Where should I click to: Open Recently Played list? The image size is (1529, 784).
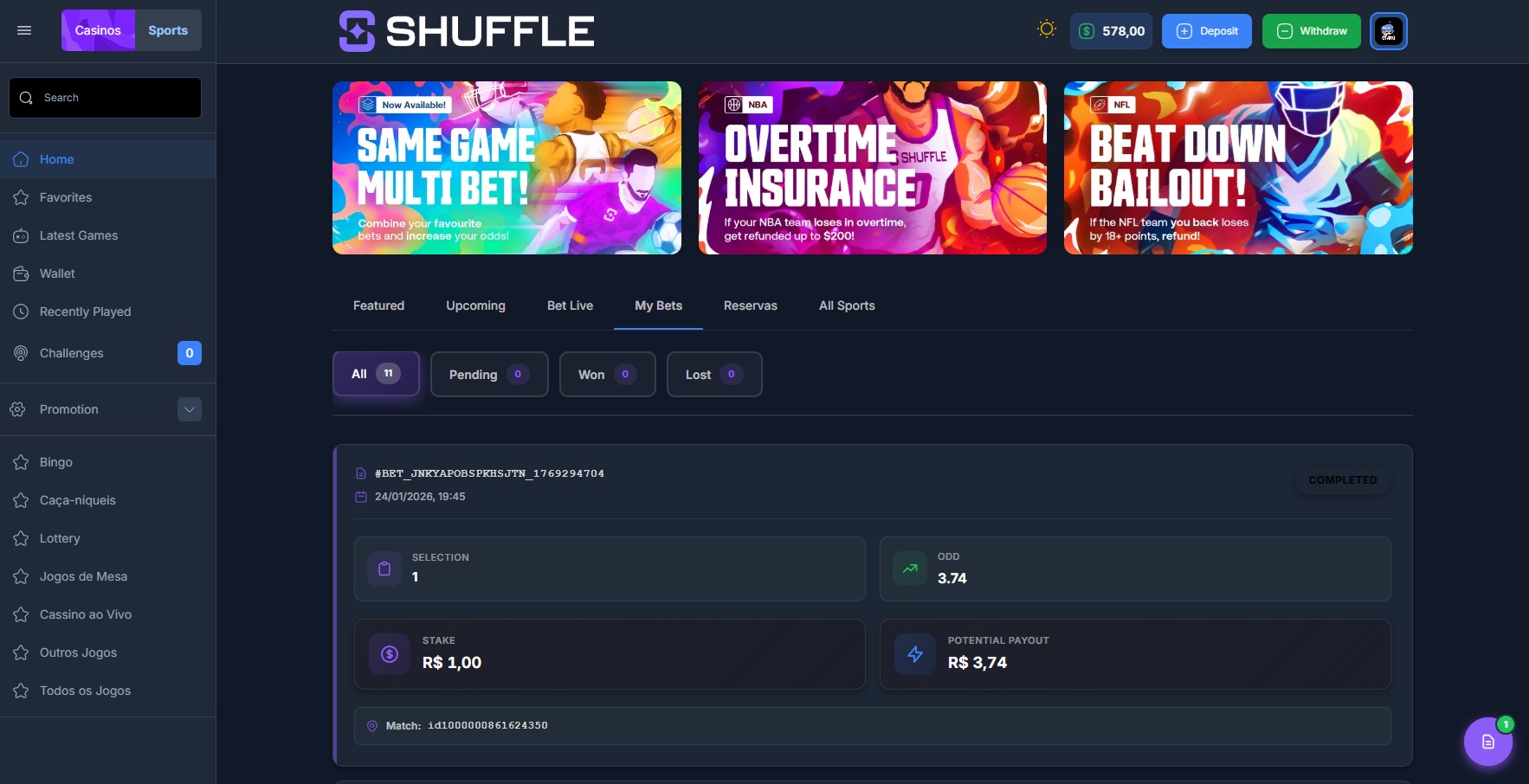coord(85,312)
